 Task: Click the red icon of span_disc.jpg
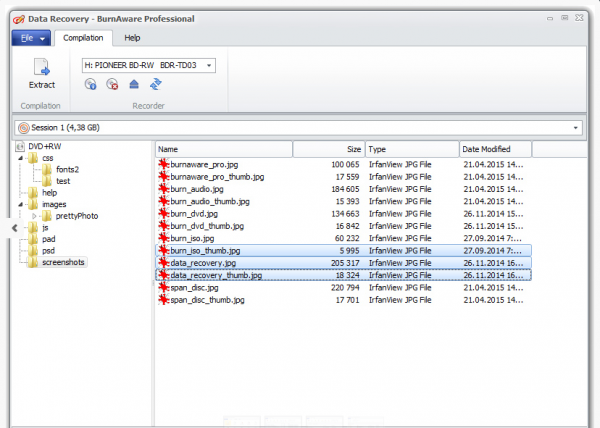tap(164, 287)
